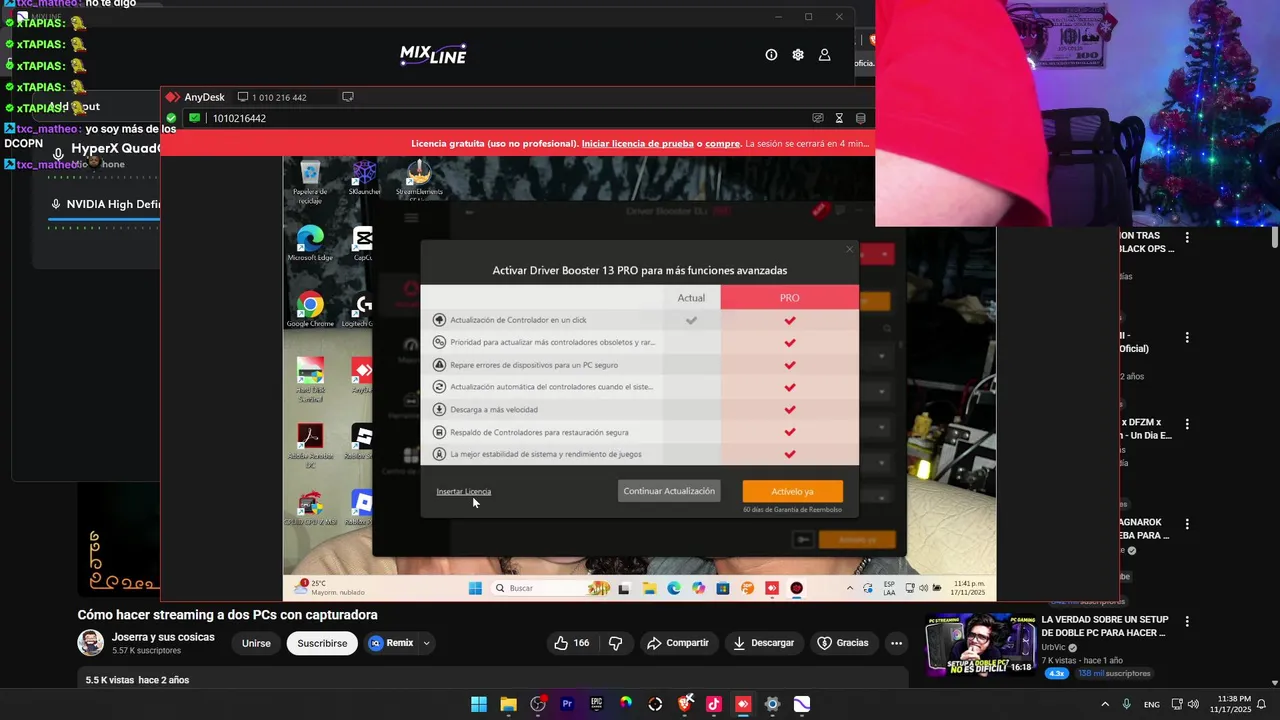Open File Explorer in host taskbar
This screenshot has height=720, width=1280.
coord(508,704)
